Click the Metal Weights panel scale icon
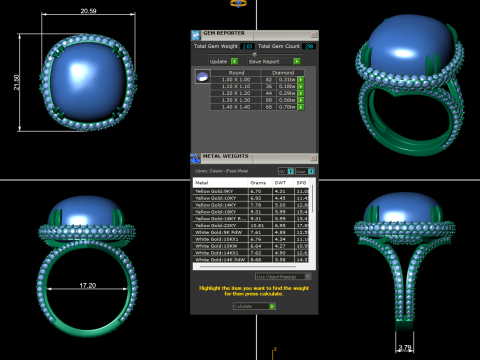480x360 pixels. pos(195,158)
